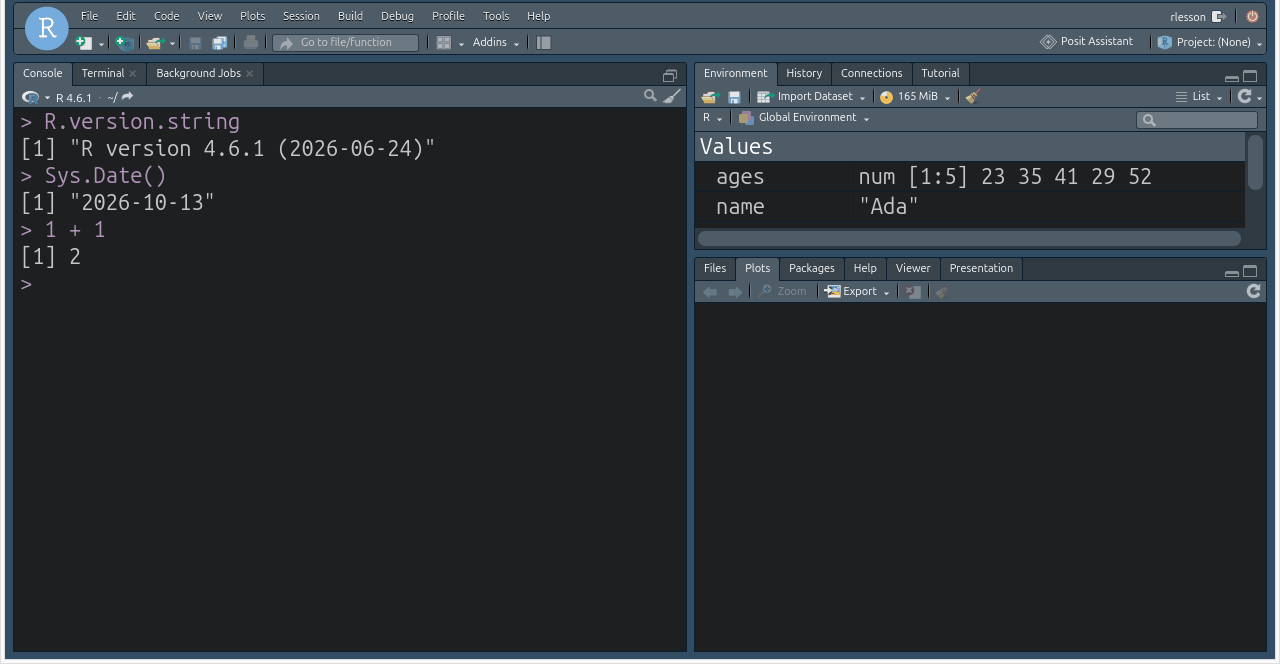1280x664 pixels.
Task: Open the Tools menu
Action: [x=496, y=16]
